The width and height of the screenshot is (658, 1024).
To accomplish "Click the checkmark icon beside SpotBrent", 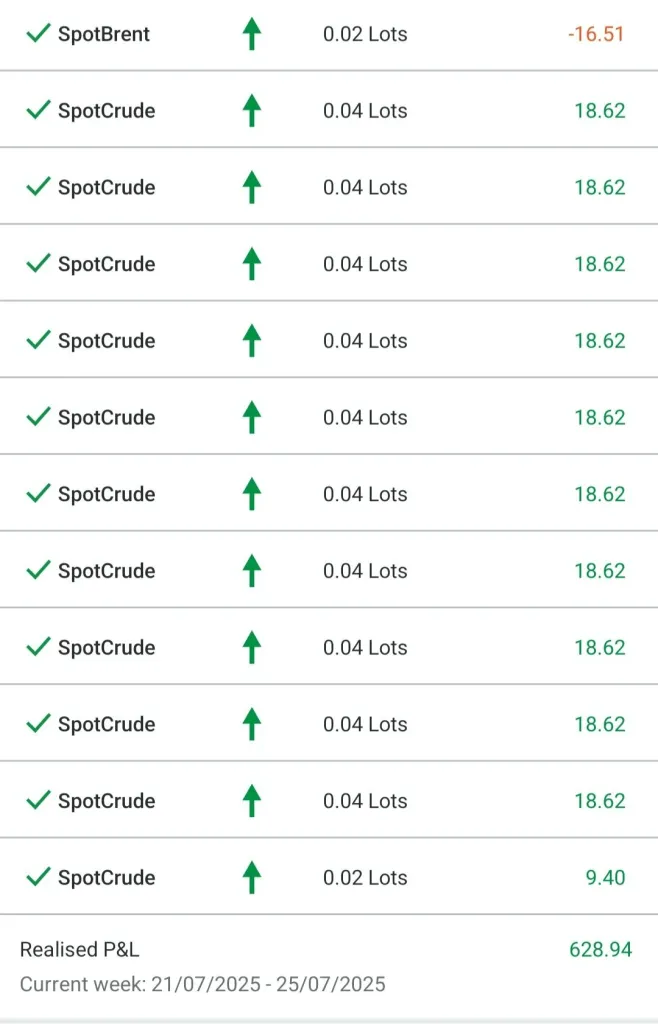I will [x=38, y=34].
